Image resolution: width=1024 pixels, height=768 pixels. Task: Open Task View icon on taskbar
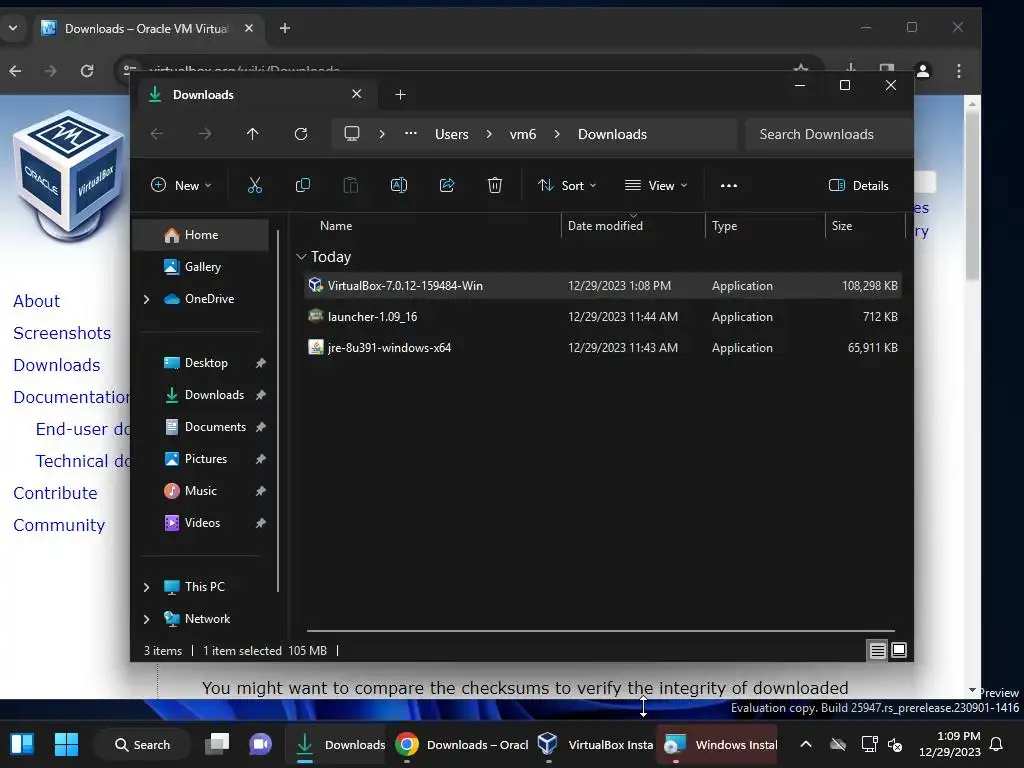pyautogui.click(x=217, y=744)
